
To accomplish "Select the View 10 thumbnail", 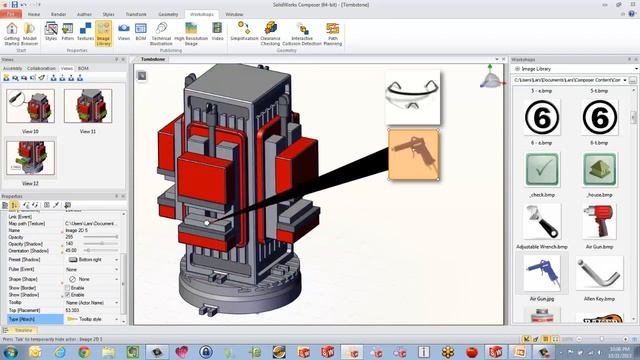I will 30,106.
